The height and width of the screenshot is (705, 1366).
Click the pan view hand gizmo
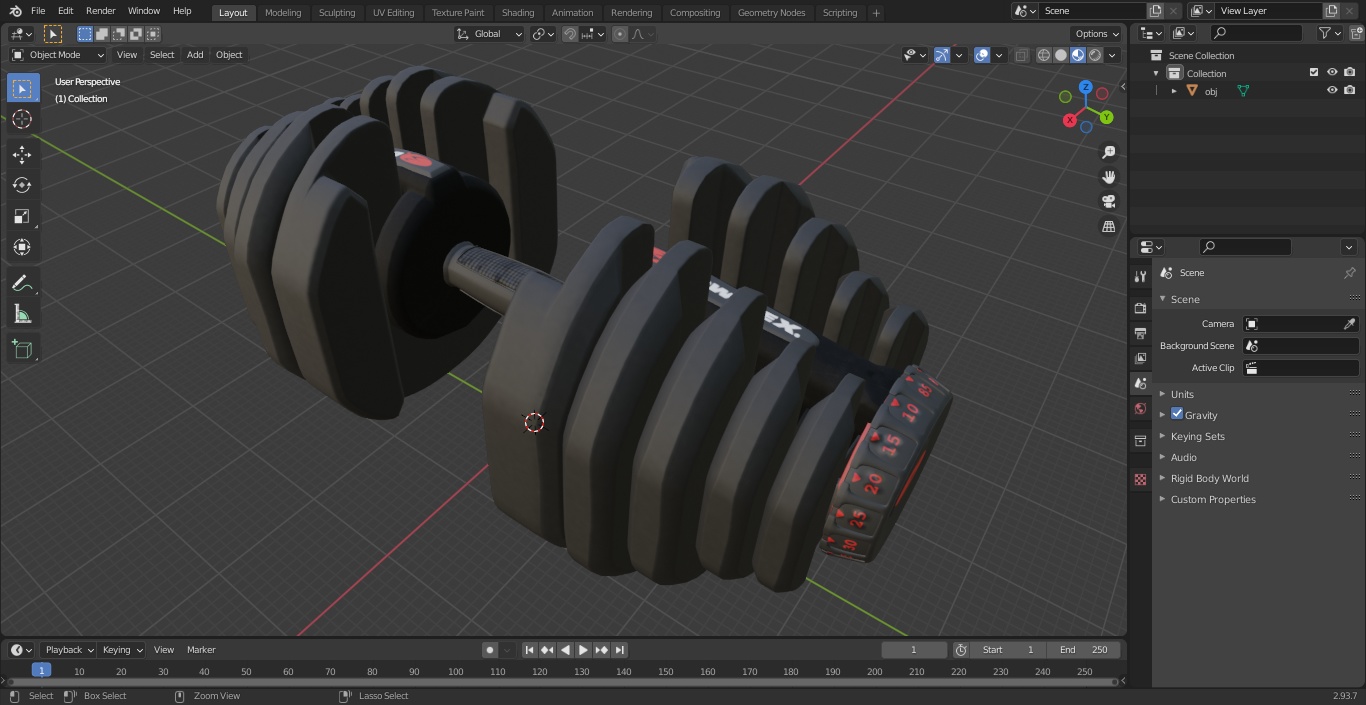coord(1108,177)
